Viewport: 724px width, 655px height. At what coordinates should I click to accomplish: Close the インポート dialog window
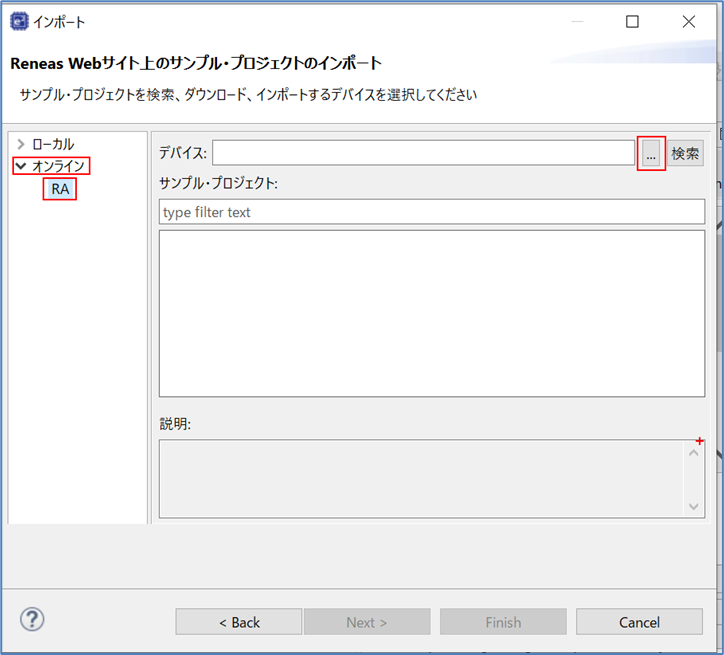point(689,22)
